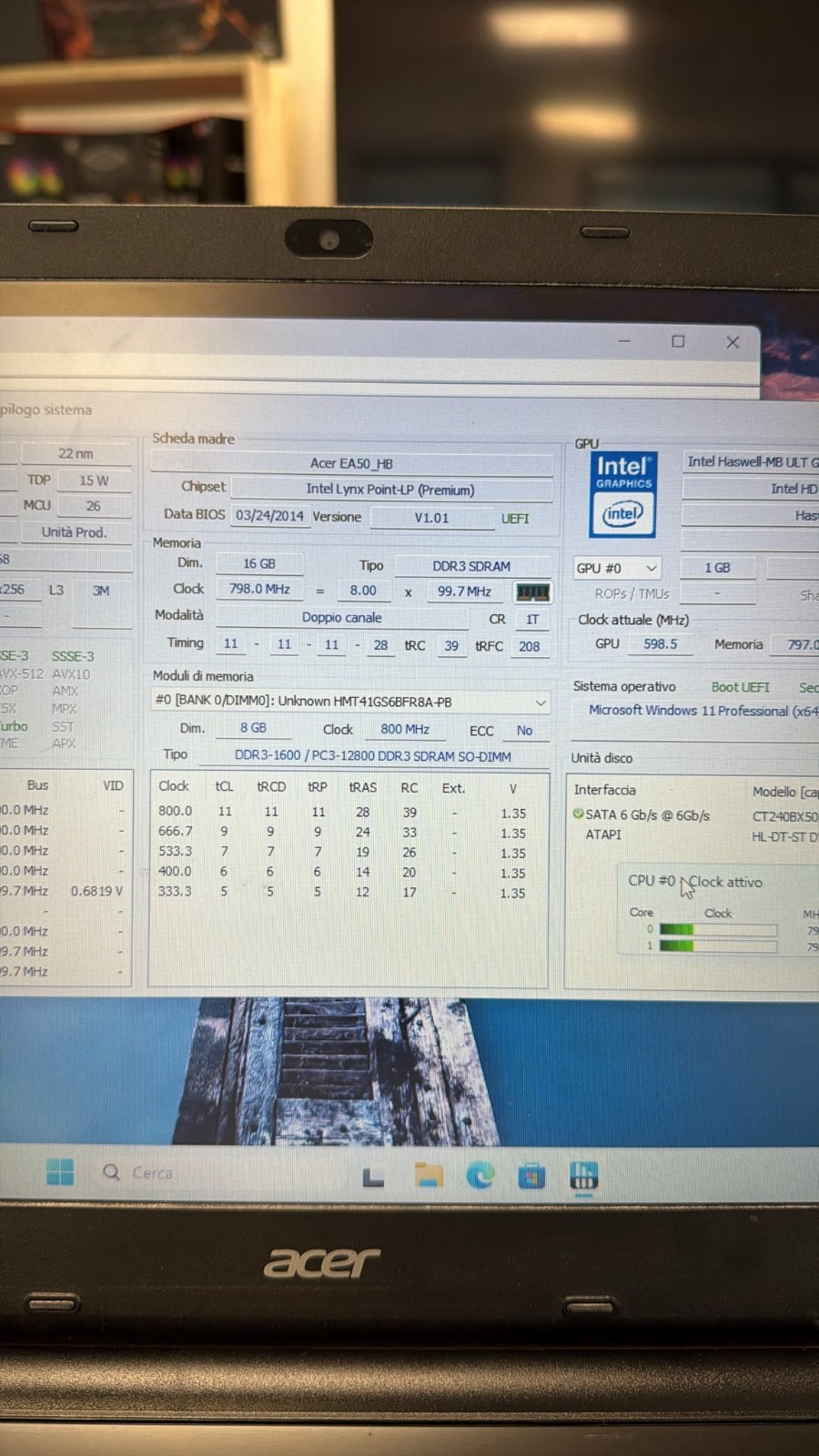The height and width of the screenshot is (1456, 819).
Task: Click the ECC No value
Action: point(524,731)
